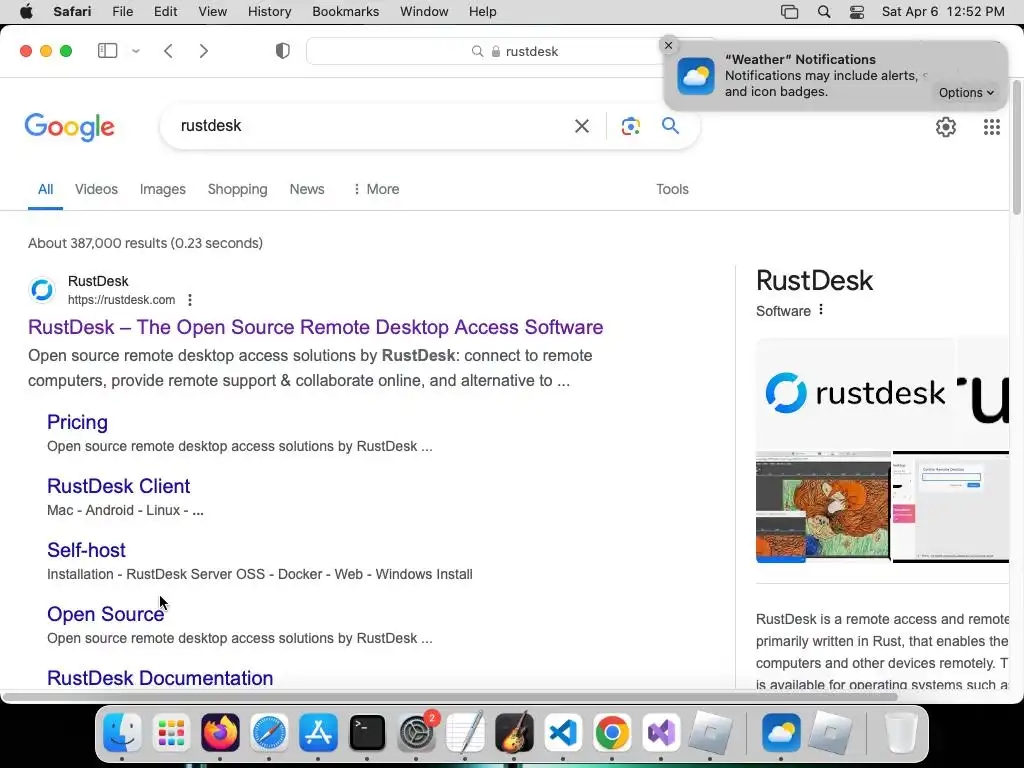The image size is (1024, 768).
Task: Open the RustDesk Documentation sitelink
Action: [160, 678]
